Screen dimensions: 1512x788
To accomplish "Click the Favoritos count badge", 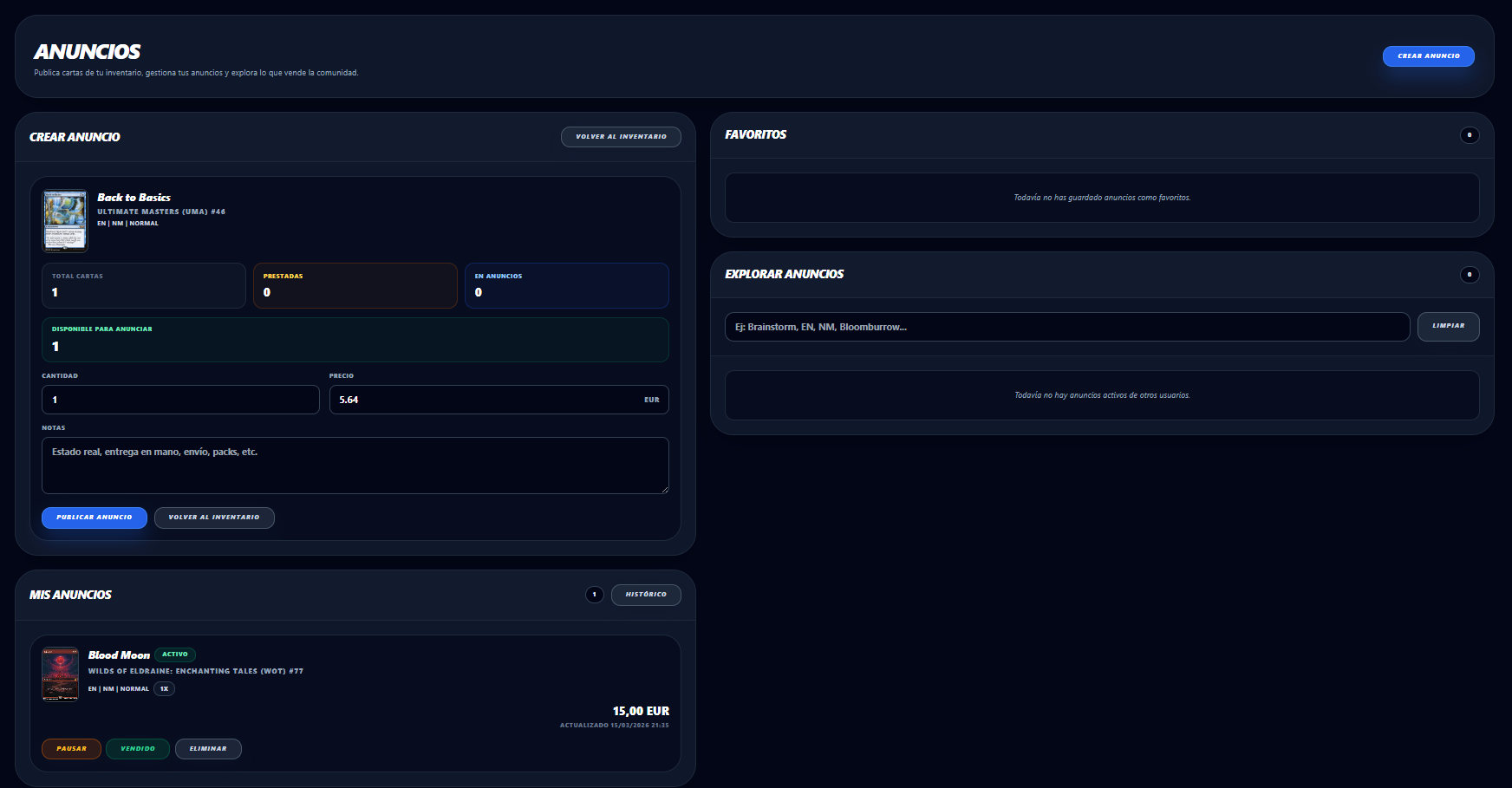I will point(1469,135).
